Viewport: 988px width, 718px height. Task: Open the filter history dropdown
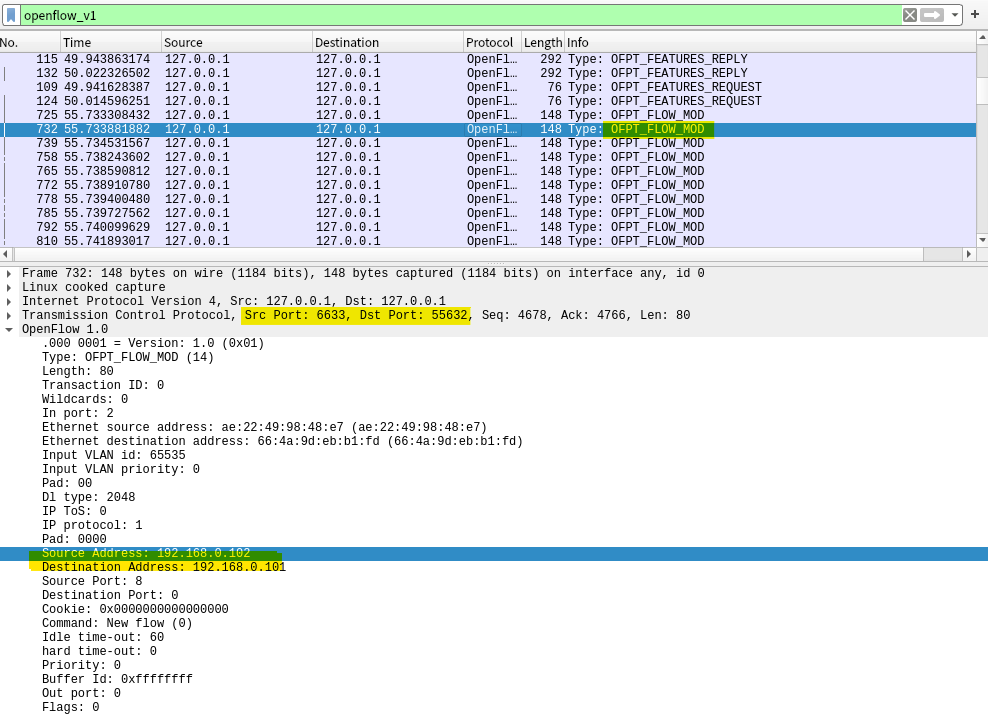tap(955, 15)
